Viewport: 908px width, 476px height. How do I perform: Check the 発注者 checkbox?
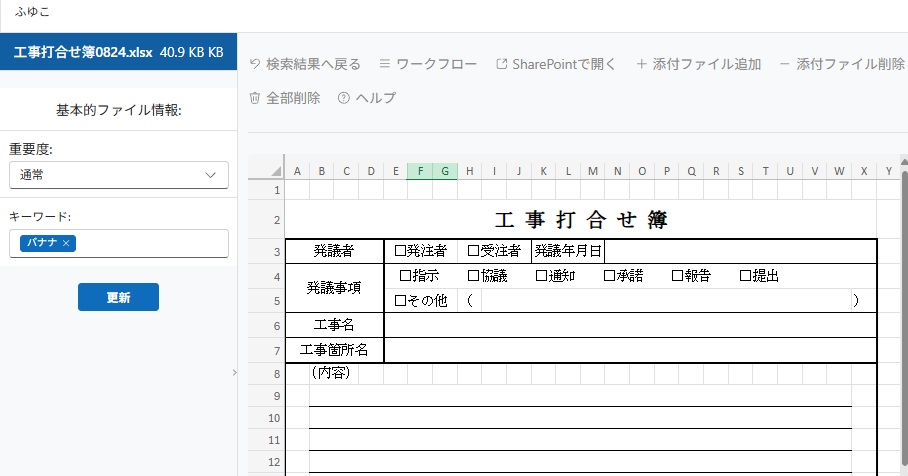point(401,251)
